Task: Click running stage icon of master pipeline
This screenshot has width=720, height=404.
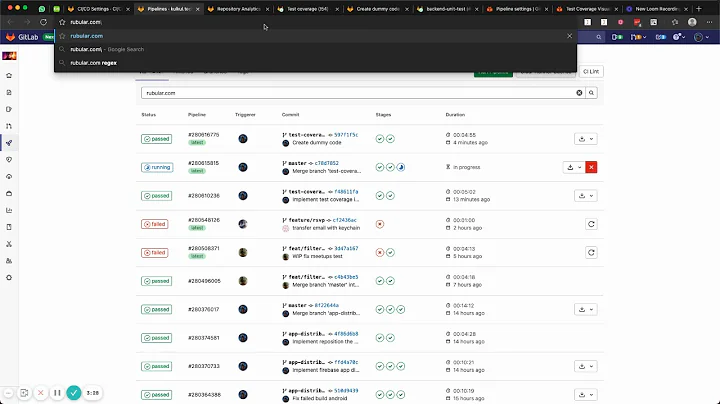Action: click(401, 167)
